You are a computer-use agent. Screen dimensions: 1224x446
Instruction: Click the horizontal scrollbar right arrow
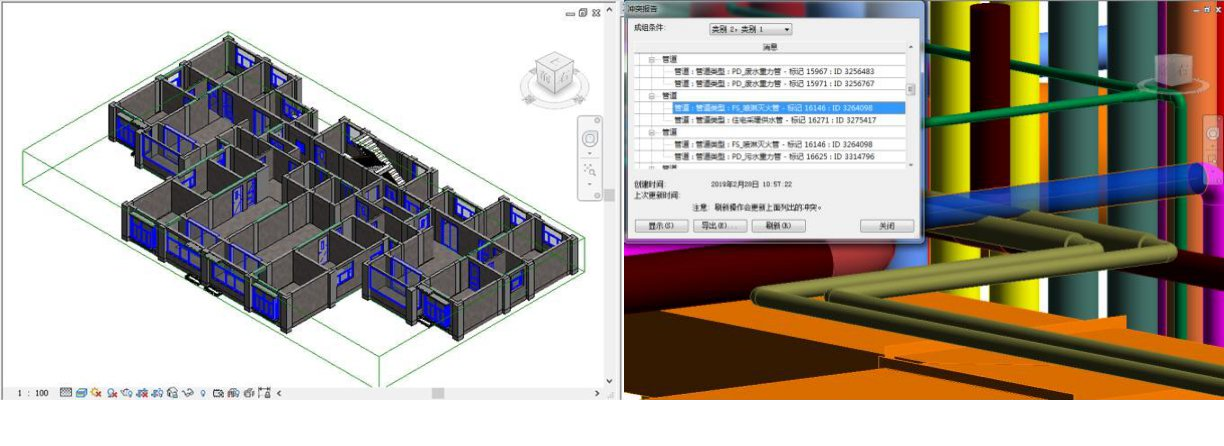pyautogui.click(x=597, y=393)
